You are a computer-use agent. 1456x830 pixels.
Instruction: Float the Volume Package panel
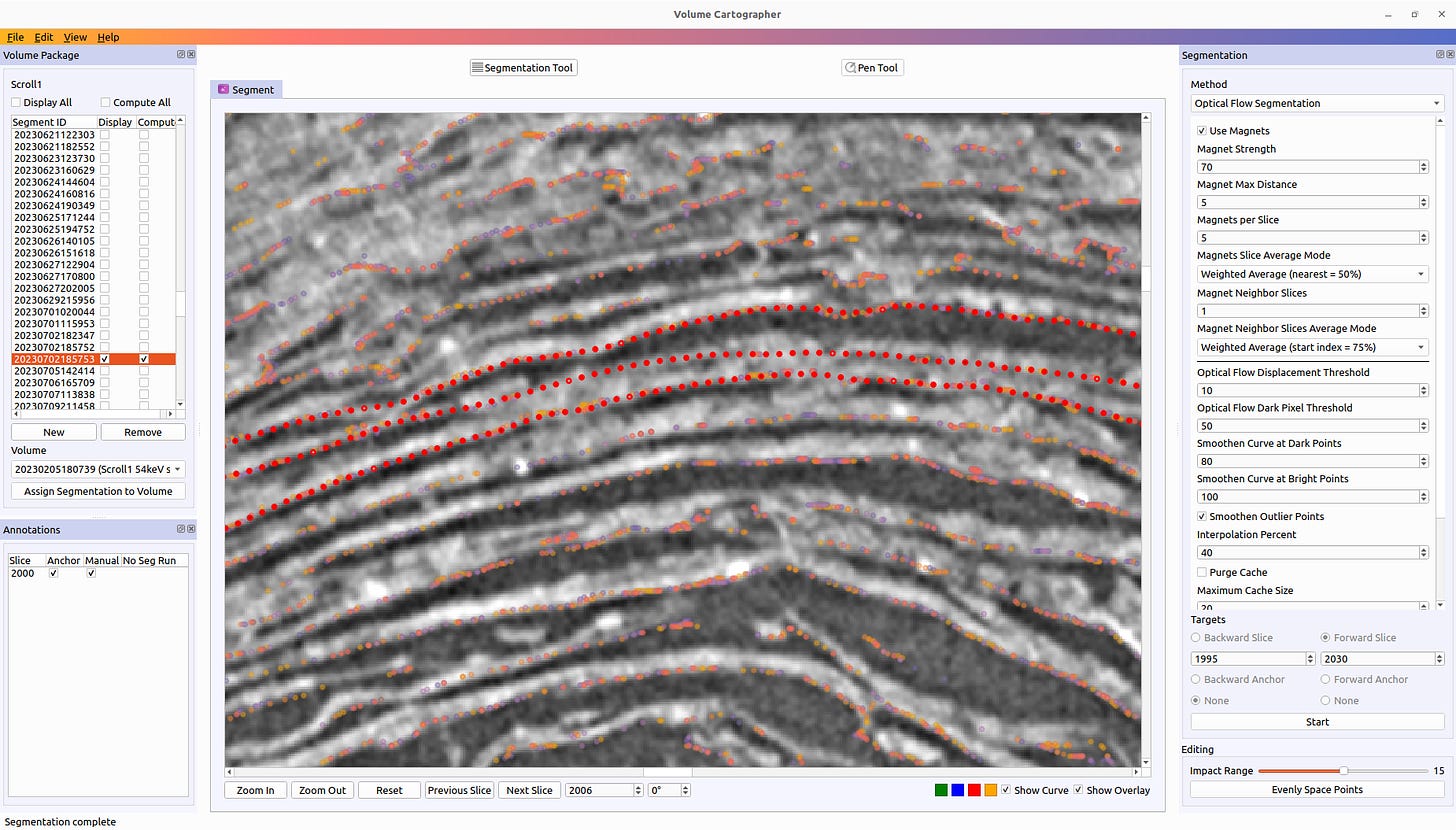(x=181, y=55)
